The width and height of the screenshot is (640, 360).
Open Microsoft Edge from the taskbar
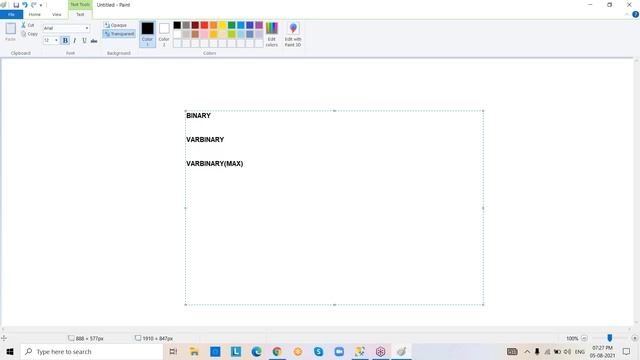(256, 351)
